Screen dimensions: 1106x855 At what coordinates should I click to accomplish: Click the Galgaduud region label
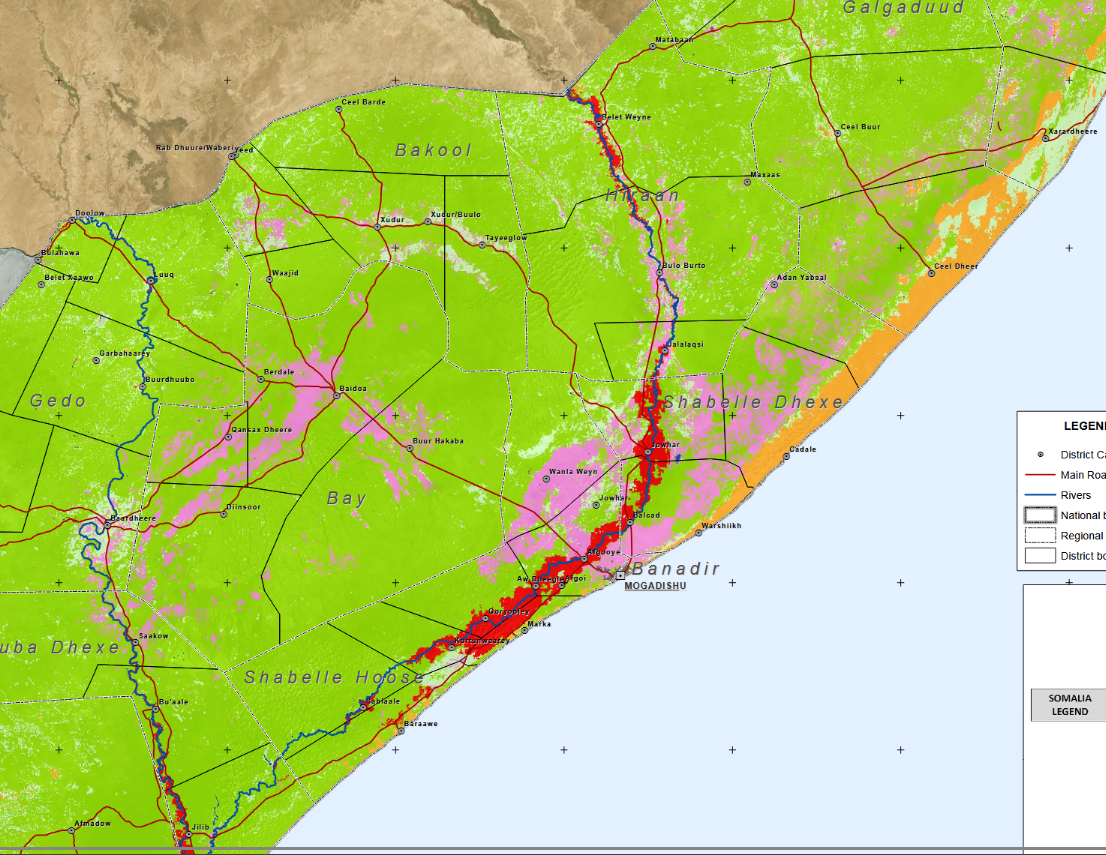tap(903, 8)
